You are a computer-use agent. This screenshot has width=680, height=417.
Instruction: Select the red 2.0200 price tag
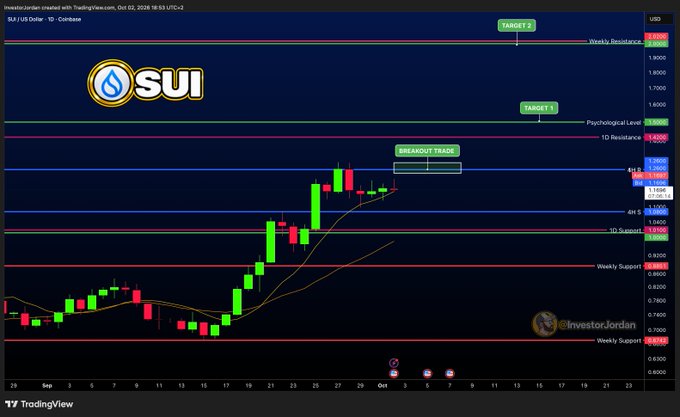(x=656, y=36)
